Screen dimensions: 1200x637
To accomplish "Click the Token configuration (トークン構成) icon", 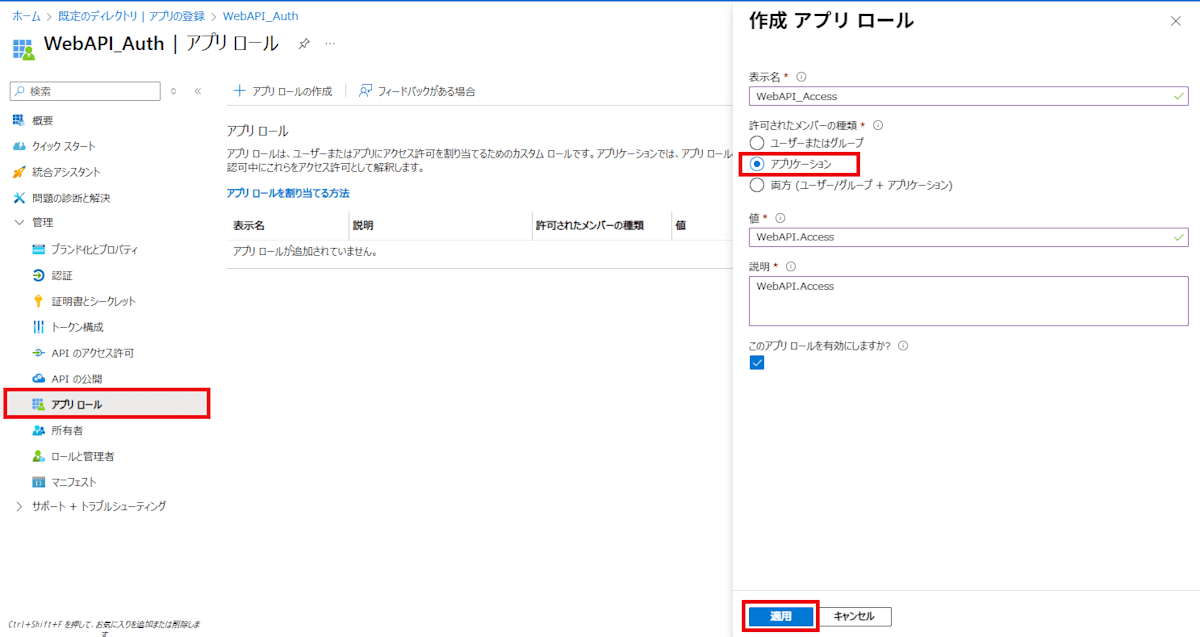I will click(x=39, y=327).
